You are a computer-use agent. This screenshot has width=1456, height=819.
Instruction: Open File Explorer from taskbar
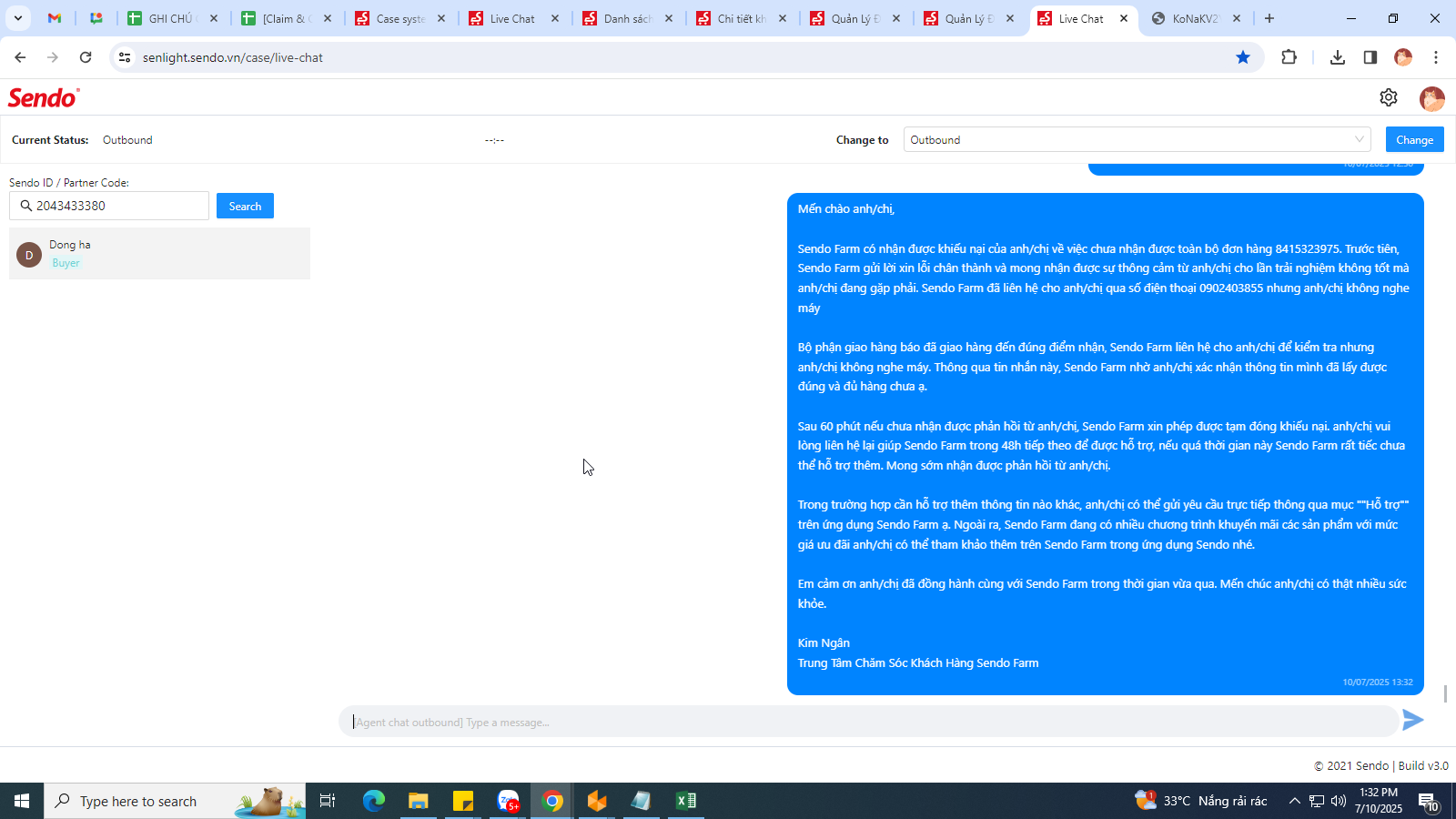(x=418, y=801)
